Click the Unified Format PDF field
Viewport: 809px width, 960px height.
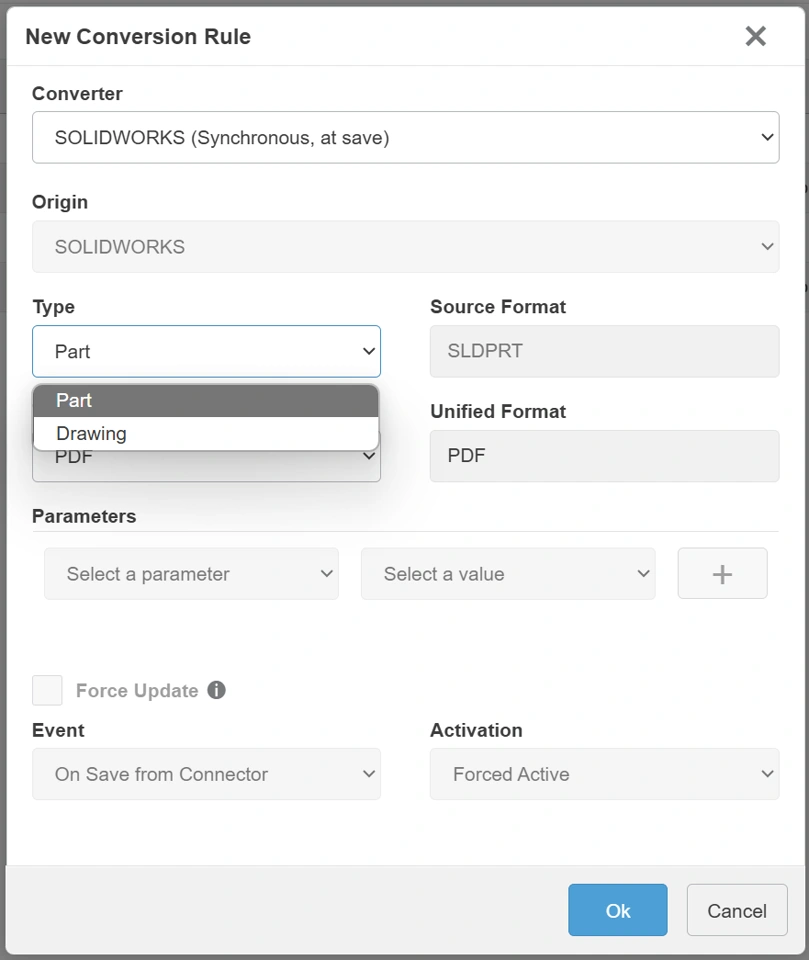[x=604, y=456]
